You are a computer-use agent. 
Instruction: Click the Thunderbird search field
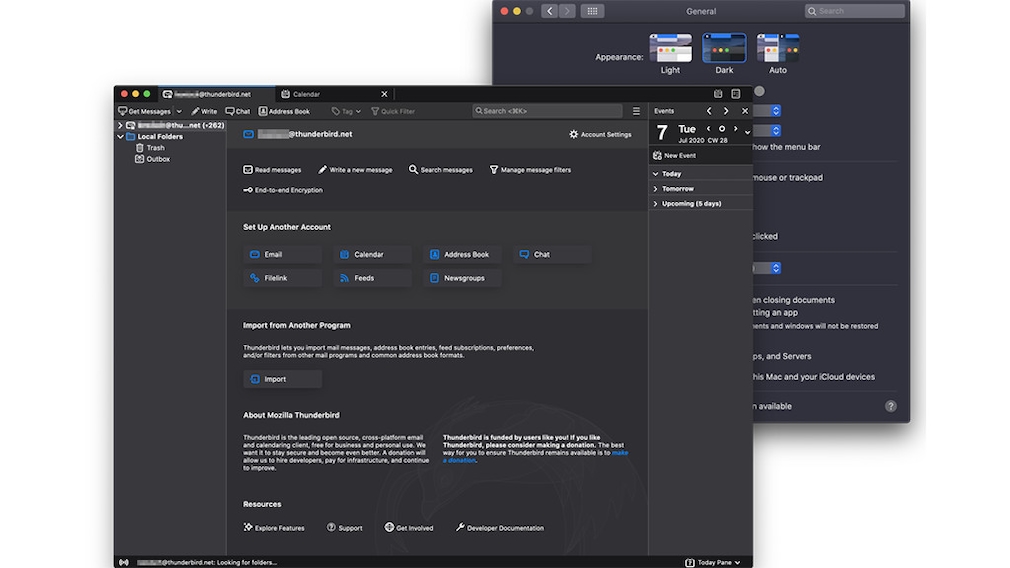(548, 111)
